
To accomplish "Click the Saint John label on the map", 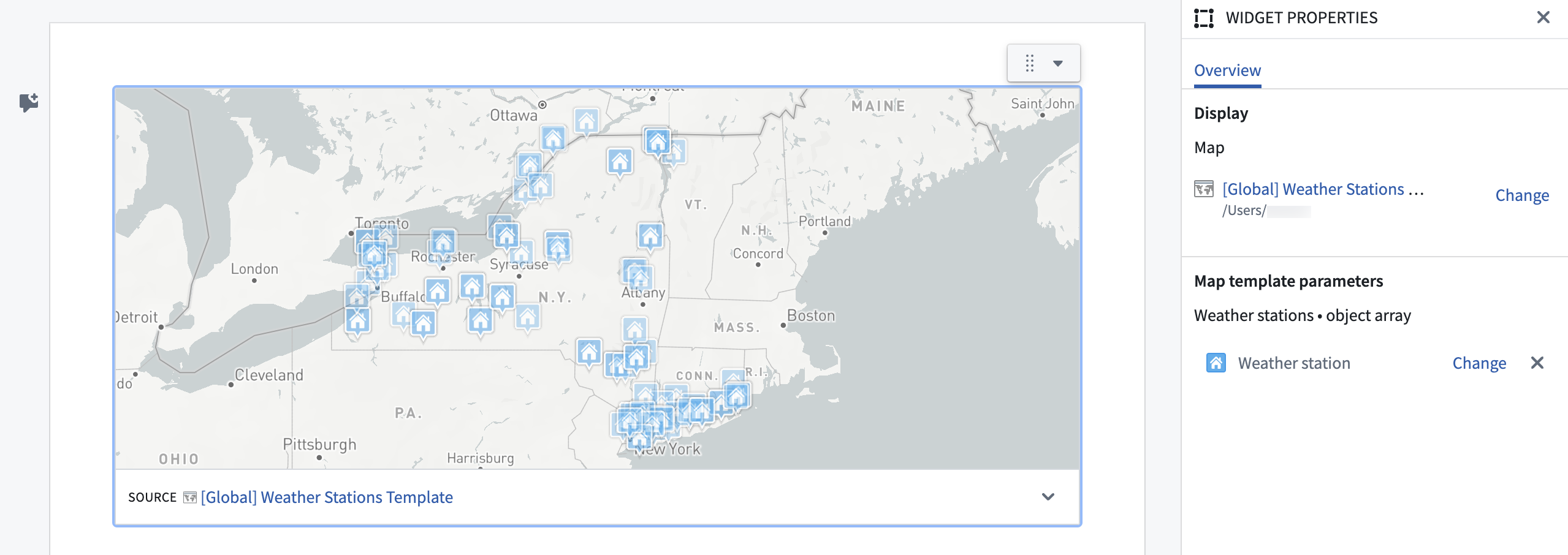I will click(1042, 104).
